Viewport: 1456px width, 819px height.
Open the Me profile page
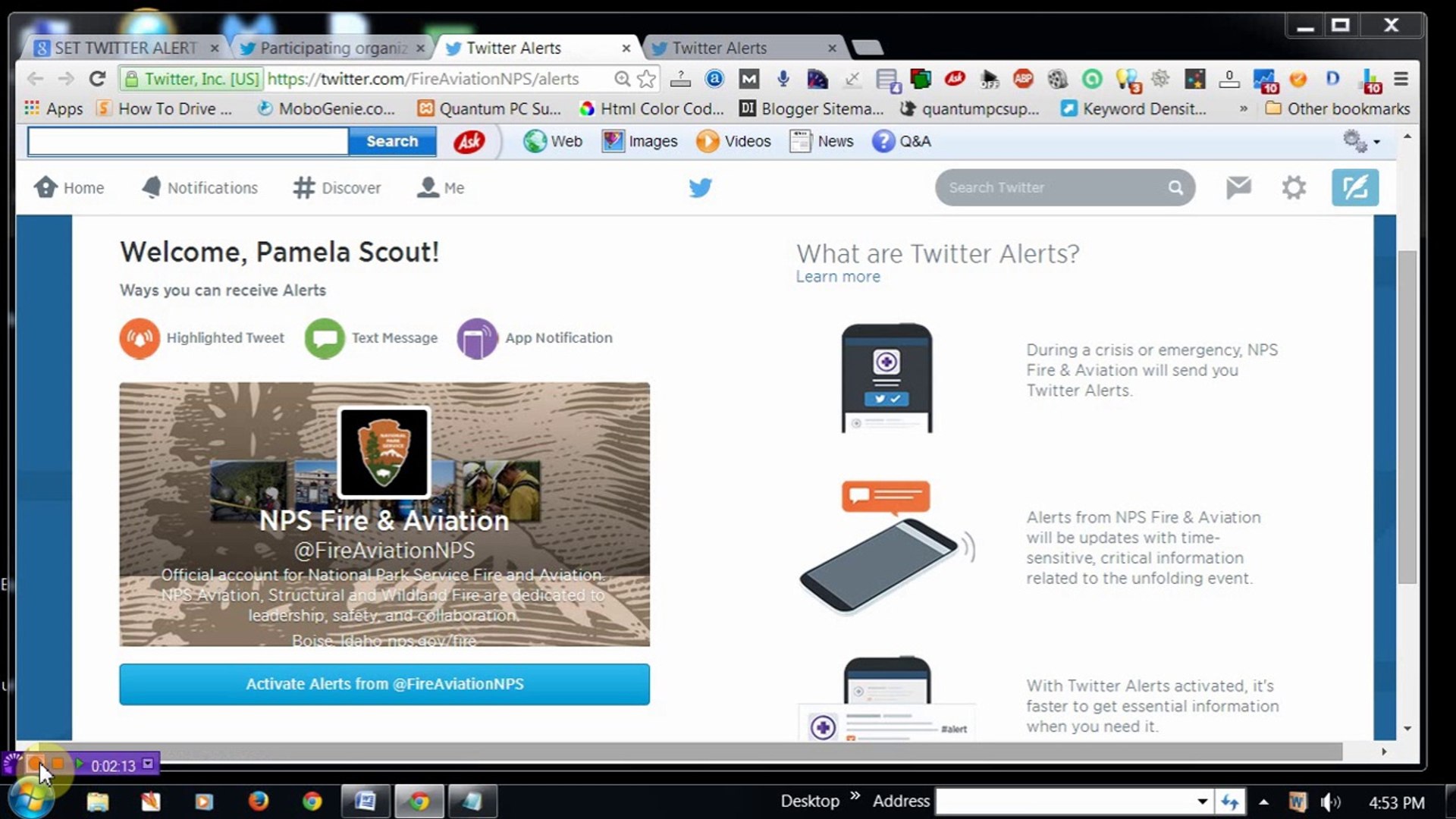pyautogui.click(x=441, y=188)
